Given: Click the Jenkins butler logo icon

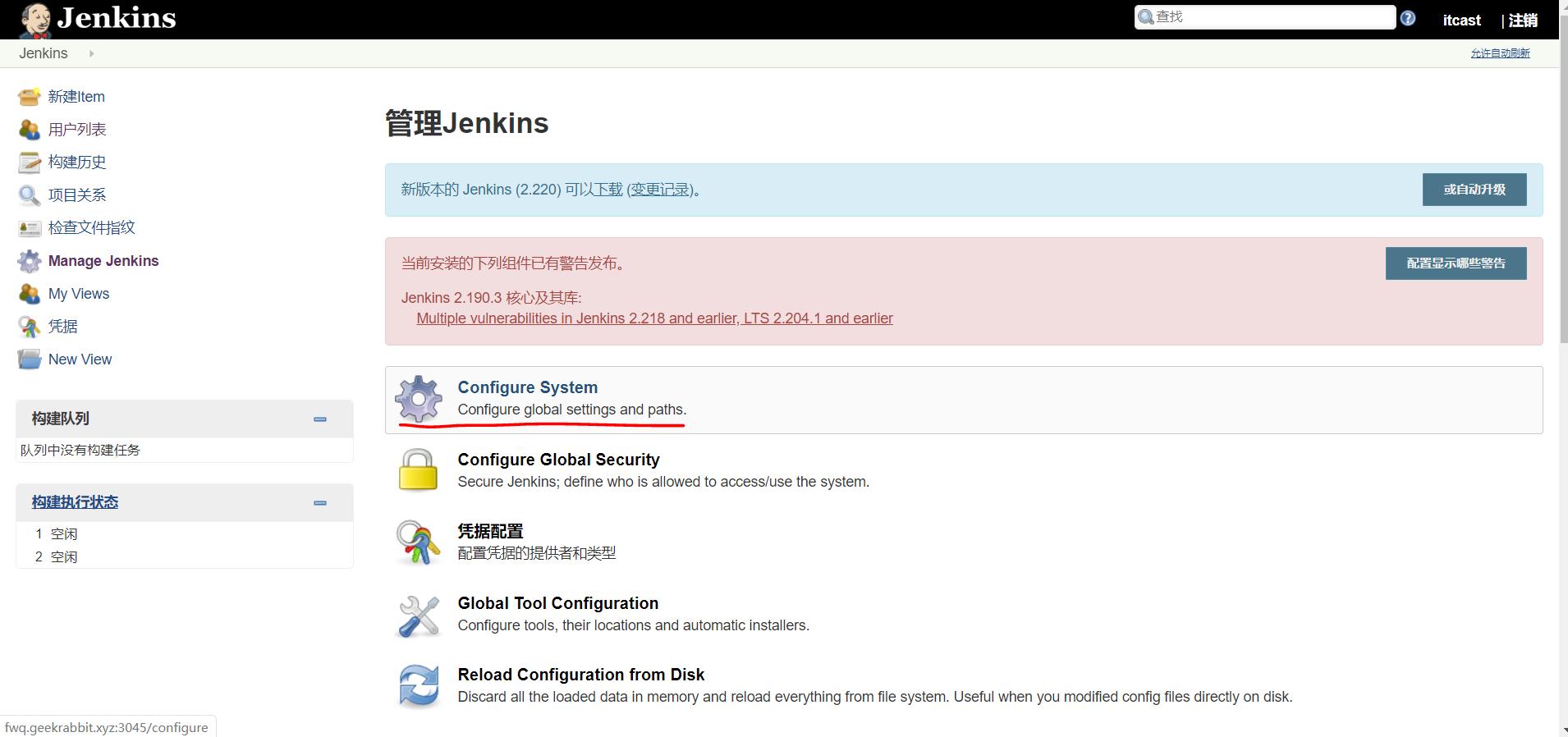Looking at the screenshot, I should coord(35,20).
